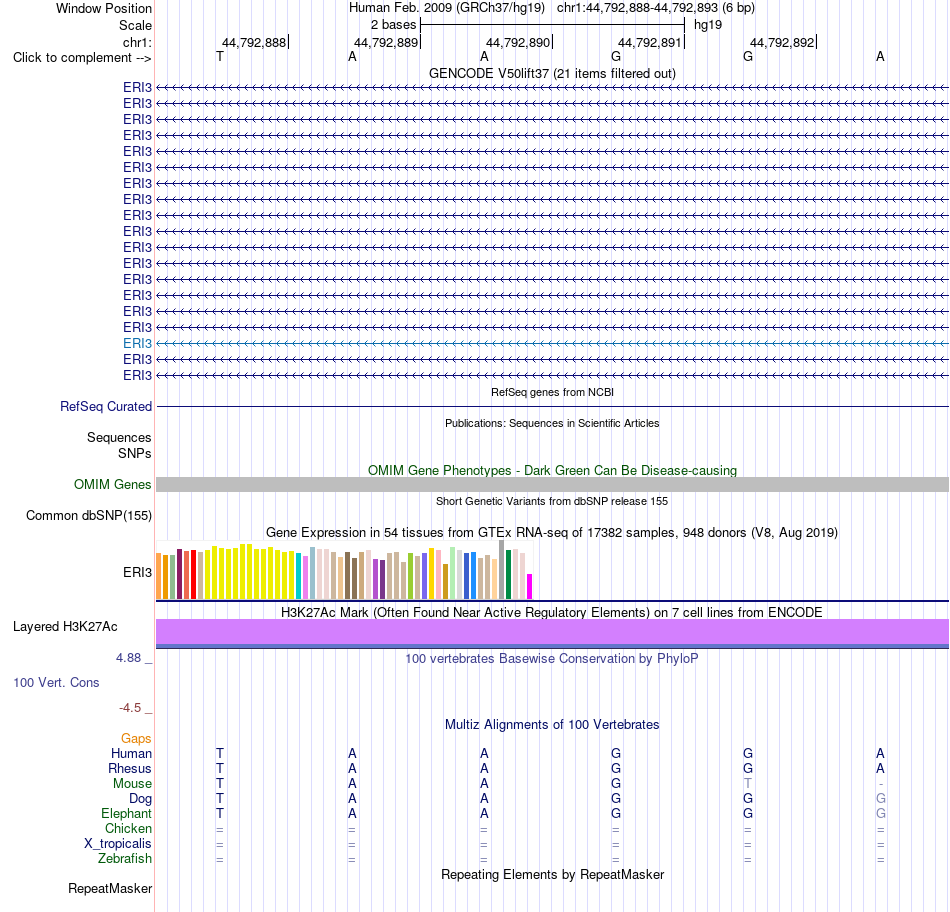Screen dimensions: 950x912
Task: Click the Zebrafish alignment row label
Action: pos(125,859)
